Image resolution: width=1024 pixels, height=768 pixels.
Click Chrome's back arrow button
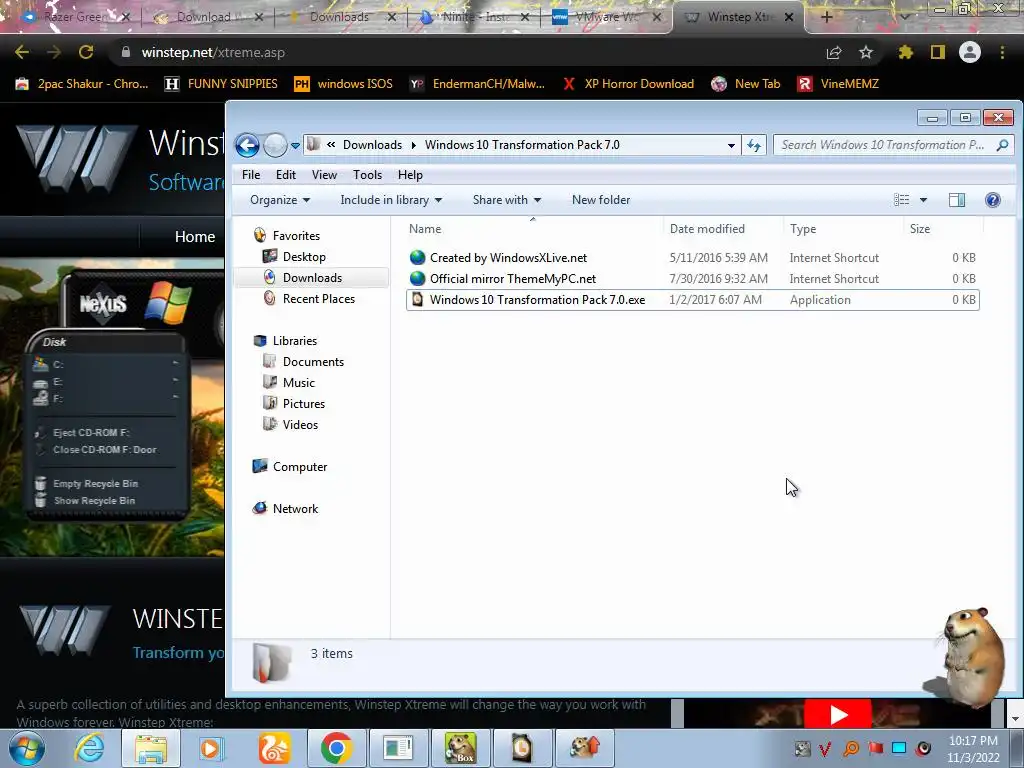pos(22,52)
